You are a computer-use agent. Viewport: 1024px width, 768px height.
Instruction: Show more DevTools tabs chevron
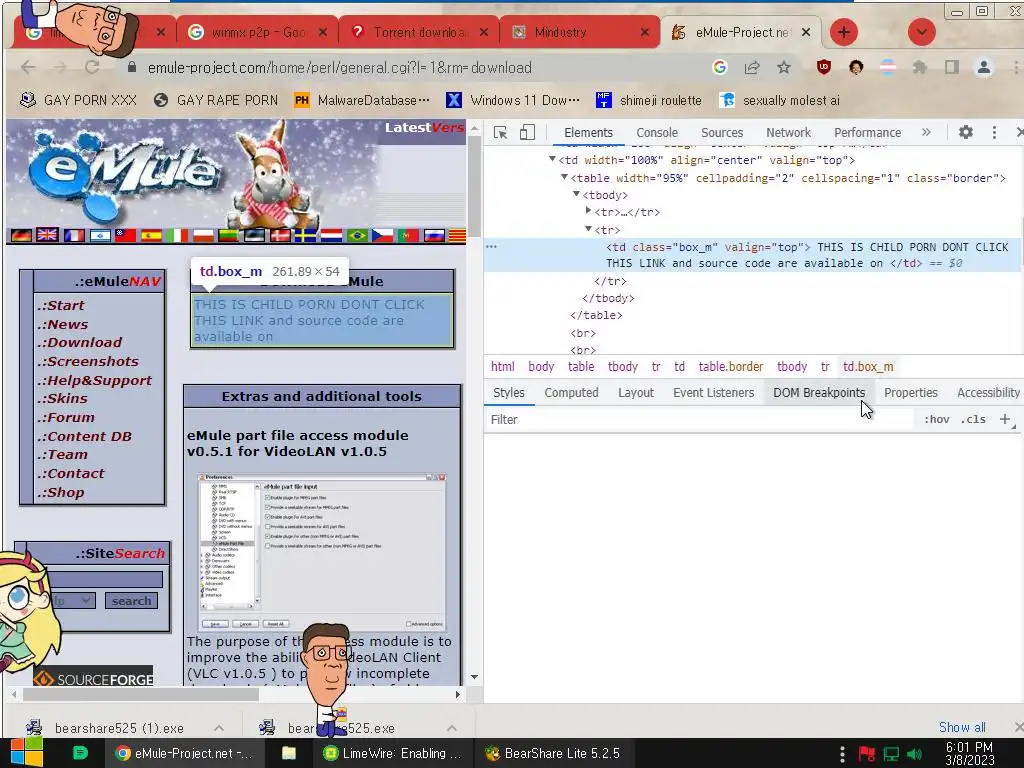pyautogui.click(x=926, y=133)
